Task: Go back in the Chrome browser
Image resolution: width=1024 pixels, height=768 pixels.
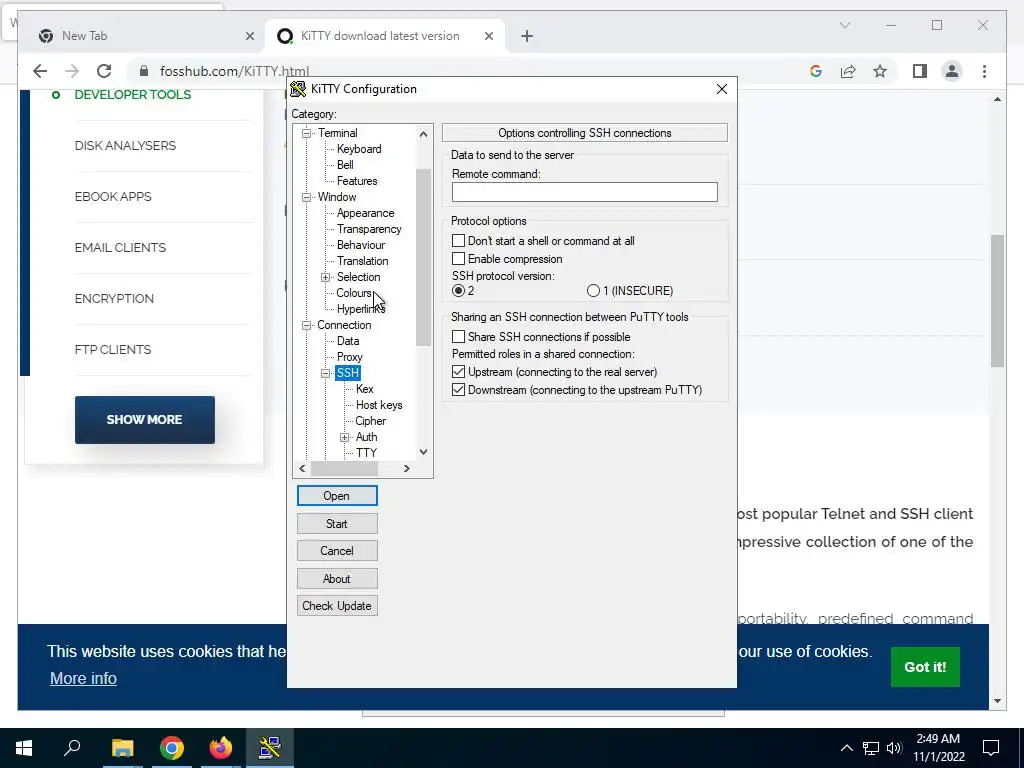Action: coord(40,71)
